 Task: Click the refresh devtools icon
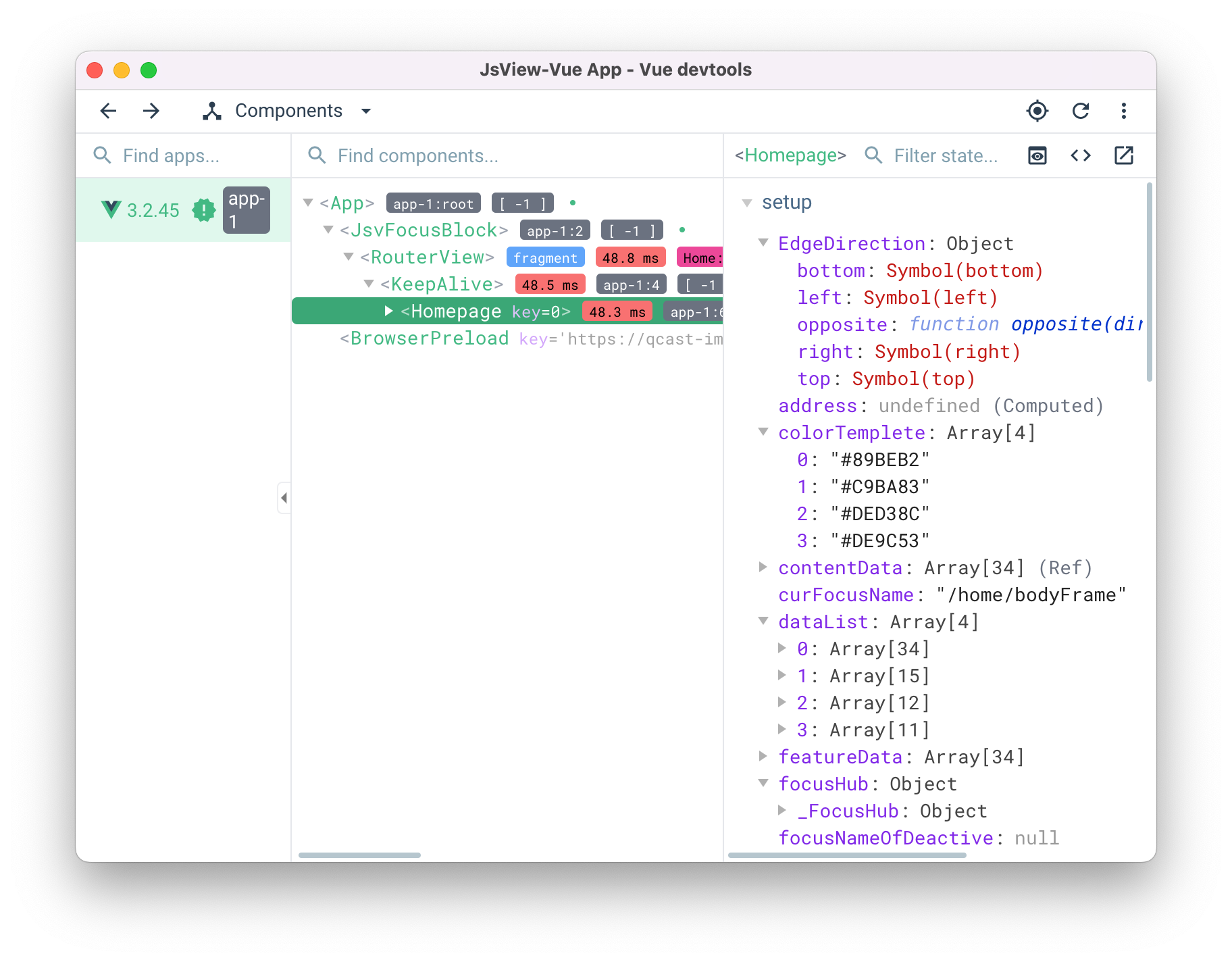1080,111
